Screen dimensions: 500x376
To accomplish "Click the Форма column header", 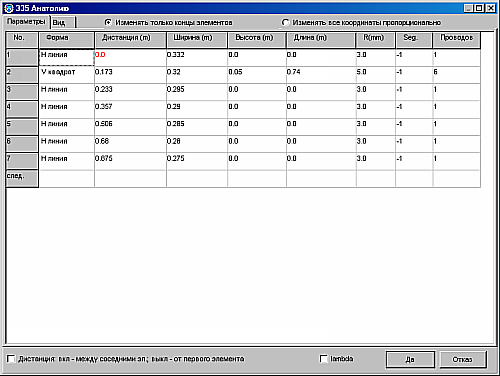I will pyautogui.click(x=66, y=40).
